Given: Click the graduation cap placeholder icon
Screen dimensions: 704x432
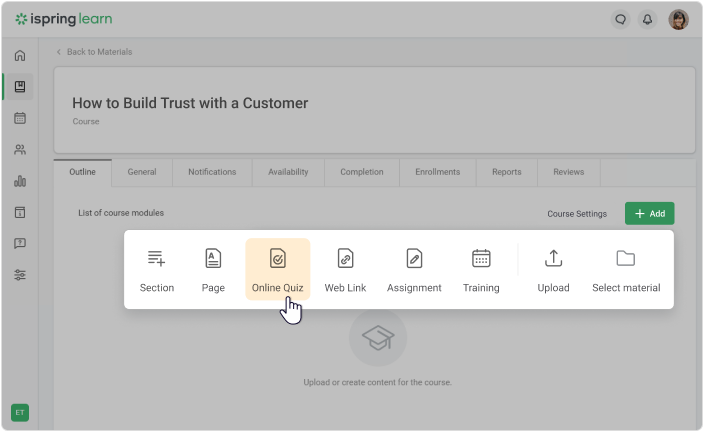Looking at the screenshot, I should pyautogui.click(x=378, y=338).
